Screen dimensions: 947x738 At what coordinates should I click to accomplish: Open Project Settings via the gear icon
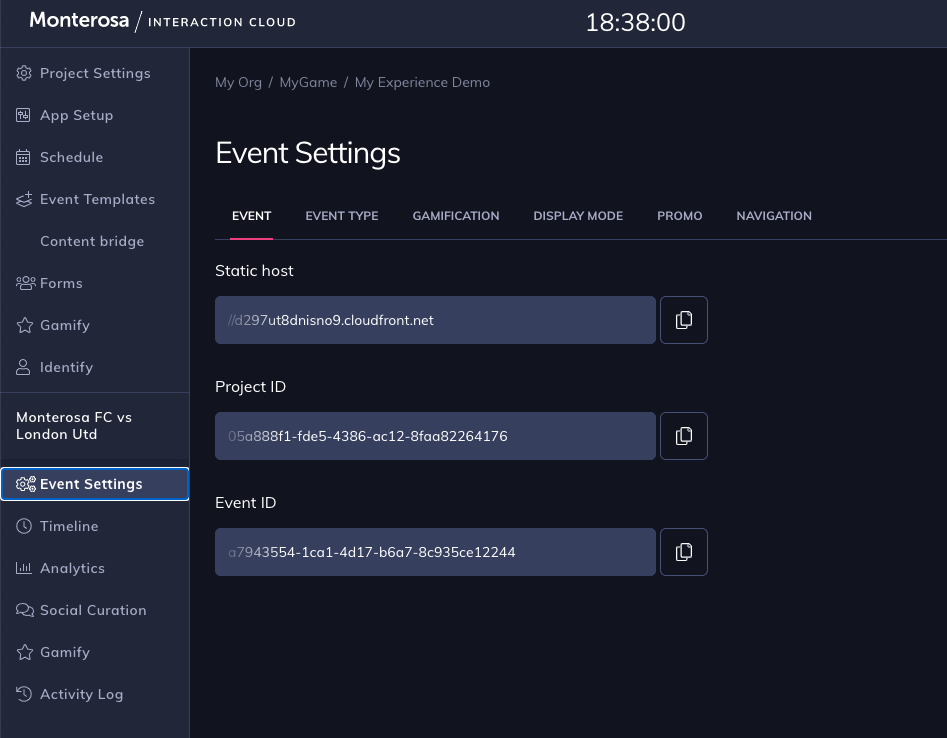[x=24, y=73]
